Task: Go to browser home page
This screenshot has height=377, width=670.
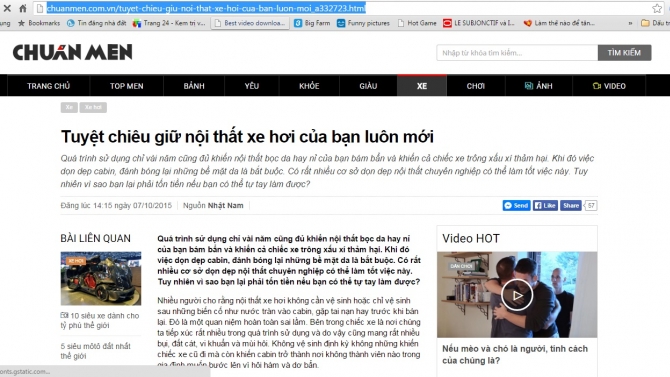Action: tap(23, 8)
